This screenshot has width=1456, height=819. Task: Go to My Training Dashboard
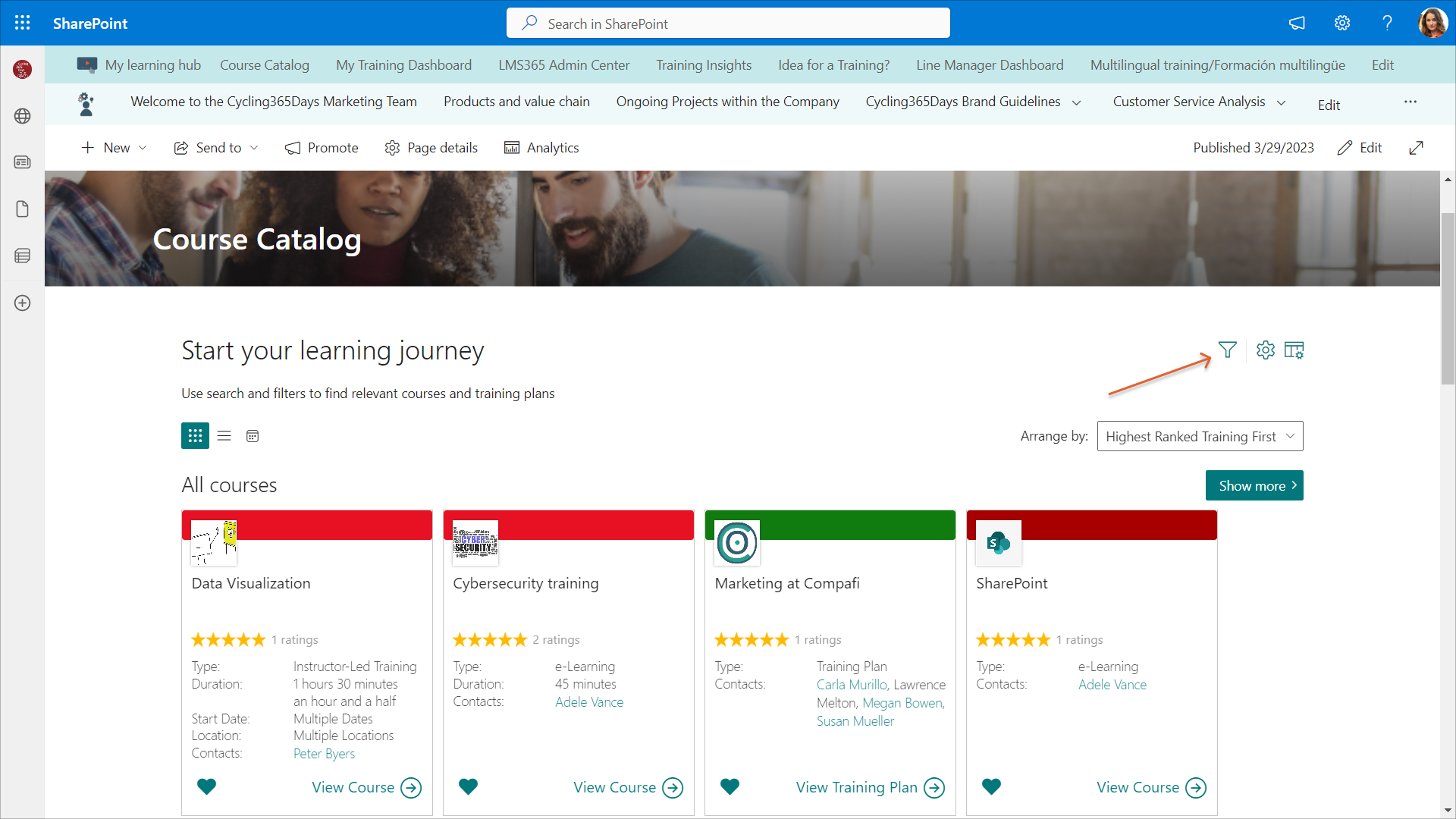pos(403,65)
